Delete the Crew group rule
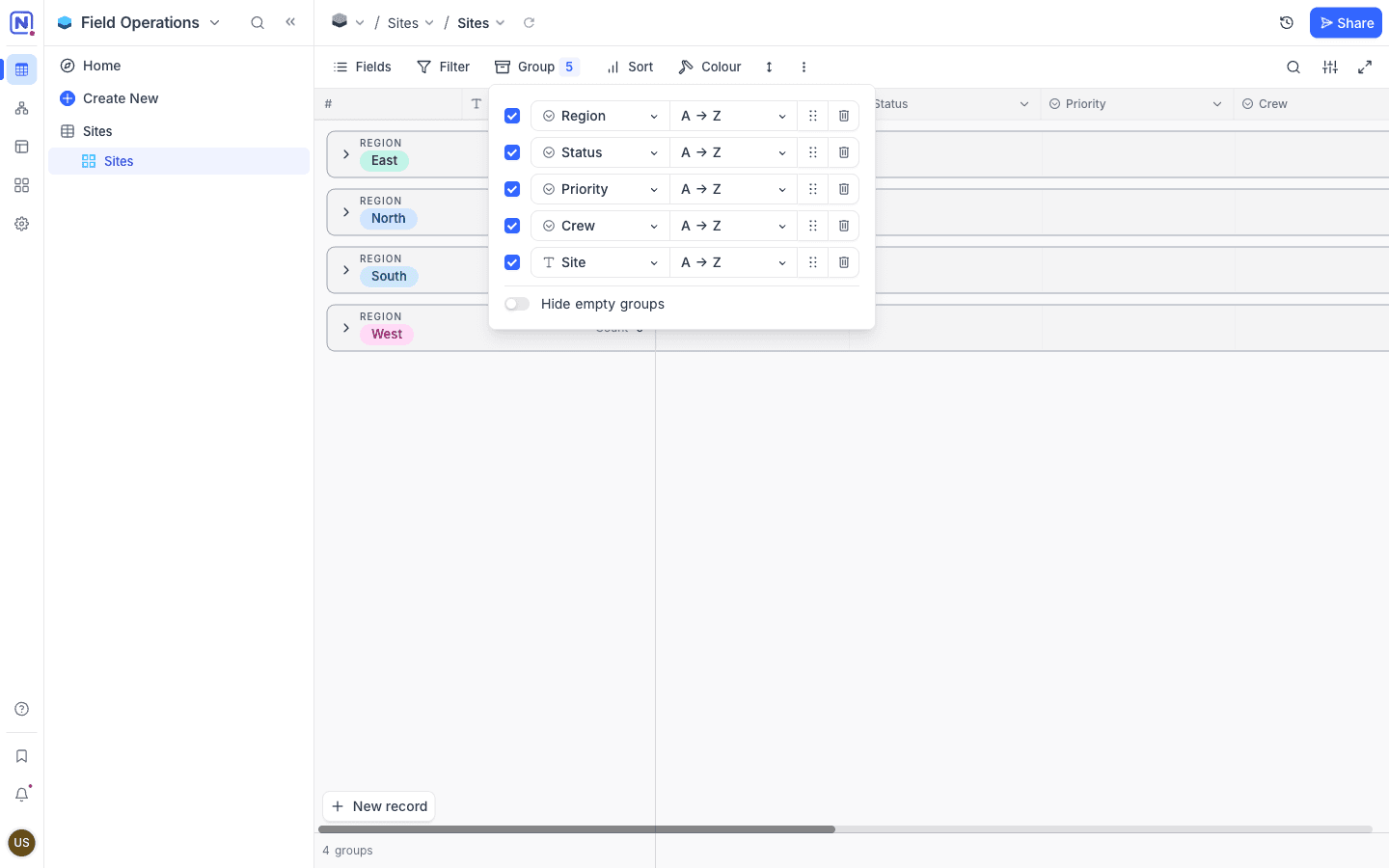 coord(843,226)
